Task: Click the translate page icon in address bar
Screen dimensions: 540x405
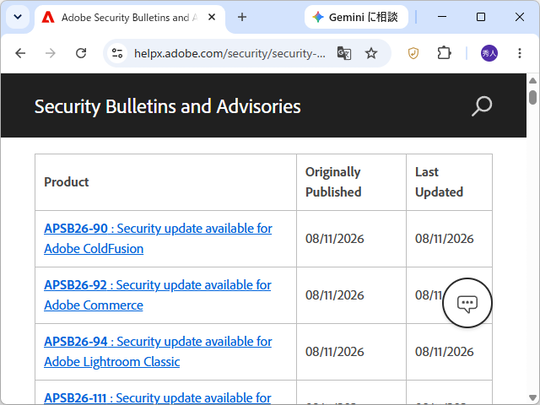Action: coord(344,53)
